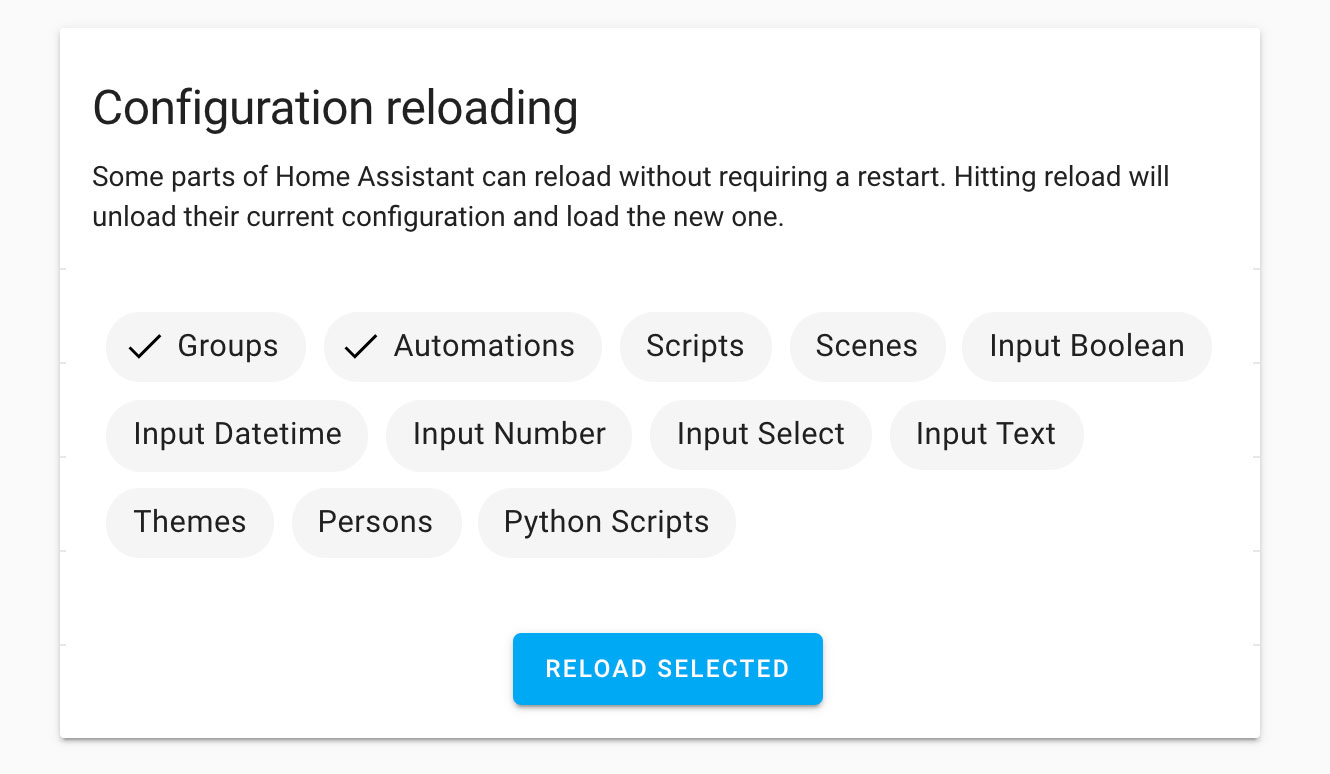Toggle the Persons chip
The width and height of the screenshot is (1330, 774).
(375, 522)
